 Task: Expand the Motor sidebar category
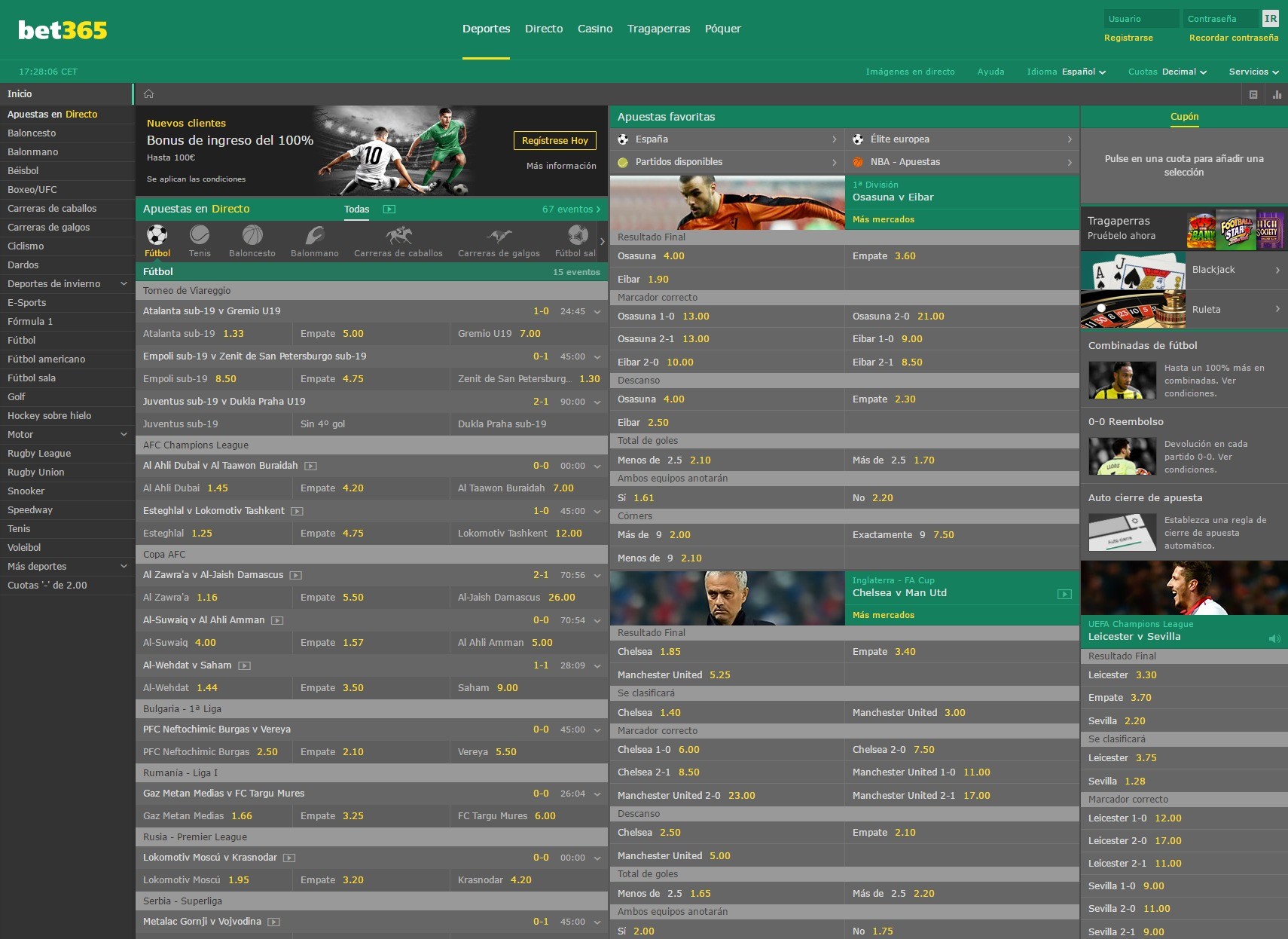point(124,435)
